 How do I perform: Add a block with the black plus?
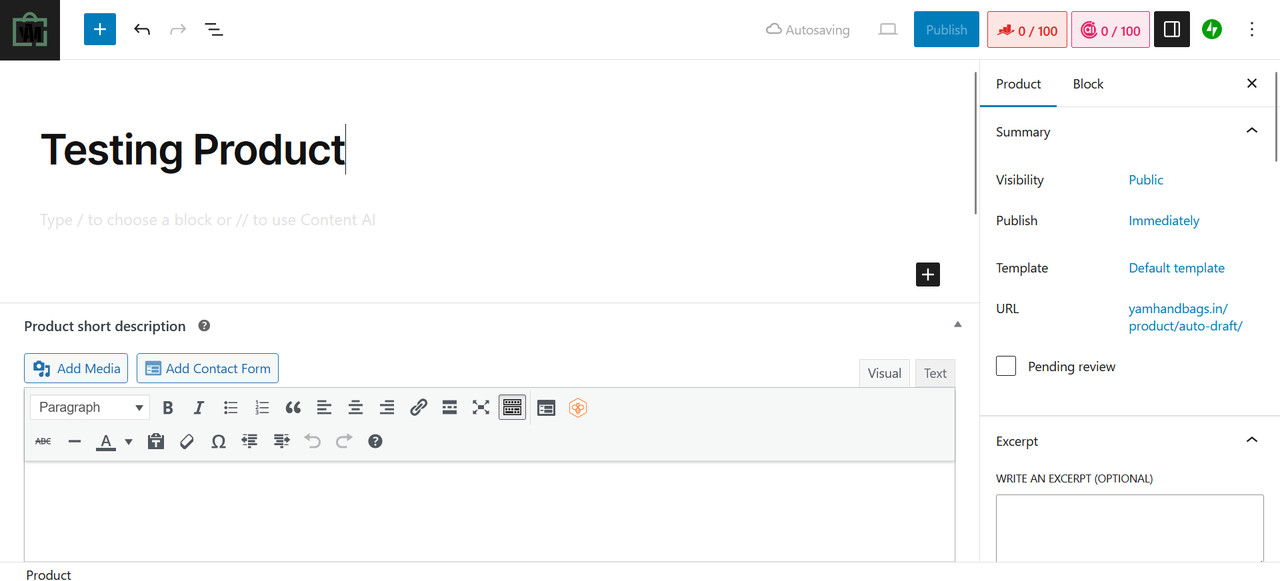pos(928,274)
